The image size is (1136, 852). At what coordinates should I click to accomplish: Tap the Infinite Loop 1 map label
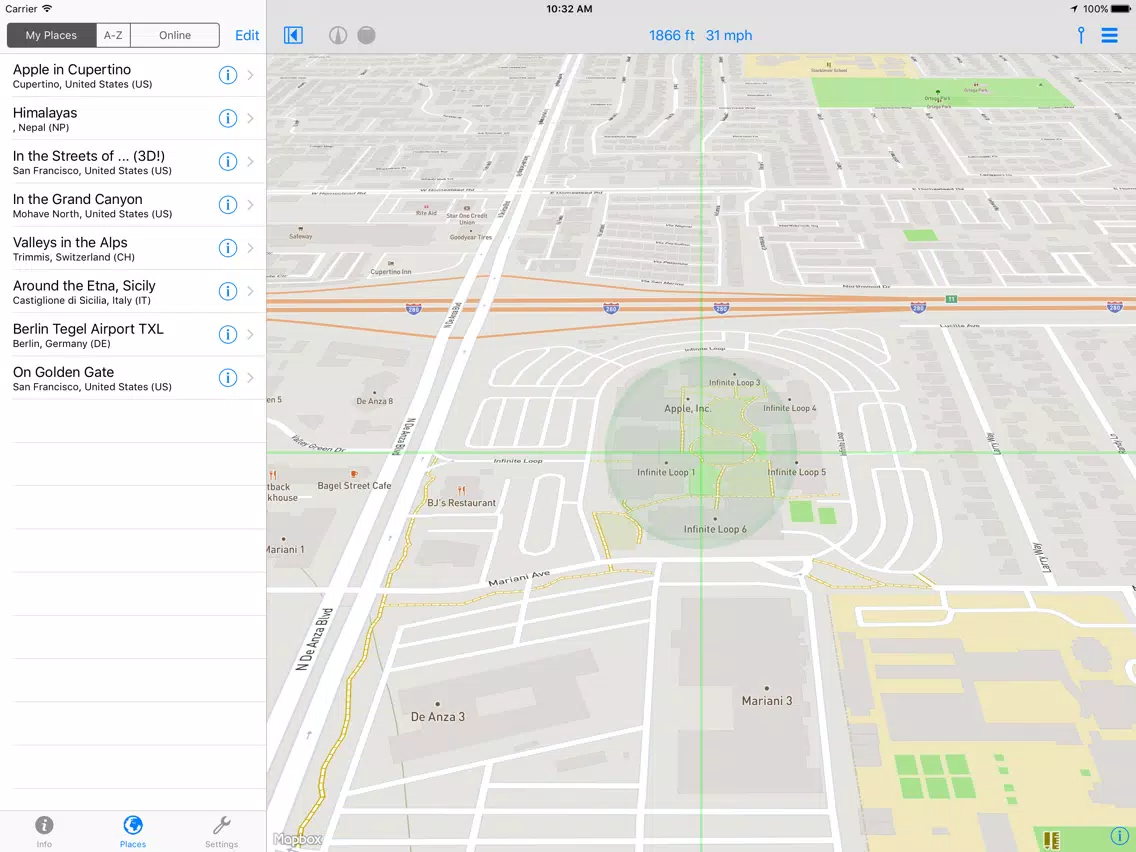[666, 472]
